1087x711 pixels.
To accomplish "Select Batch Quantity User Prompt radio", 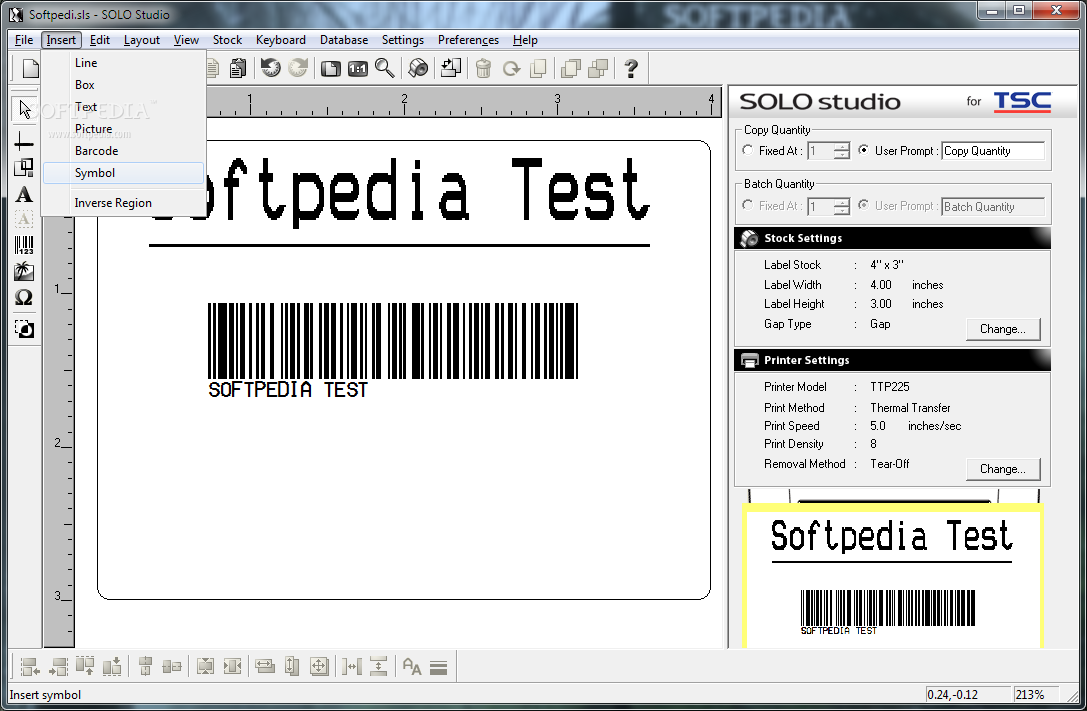I will (863, 205).
